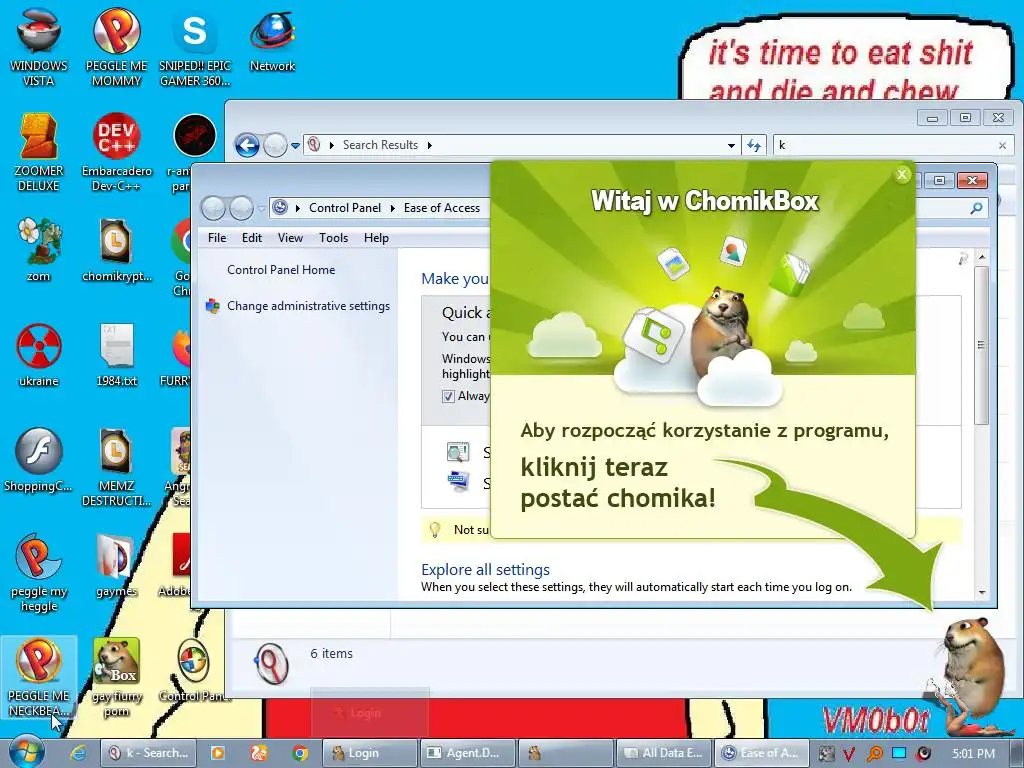The width and height of the screenshot is (1024, 768).
Task: Click the orange magnifier tray icon
Action: point(874,754)
